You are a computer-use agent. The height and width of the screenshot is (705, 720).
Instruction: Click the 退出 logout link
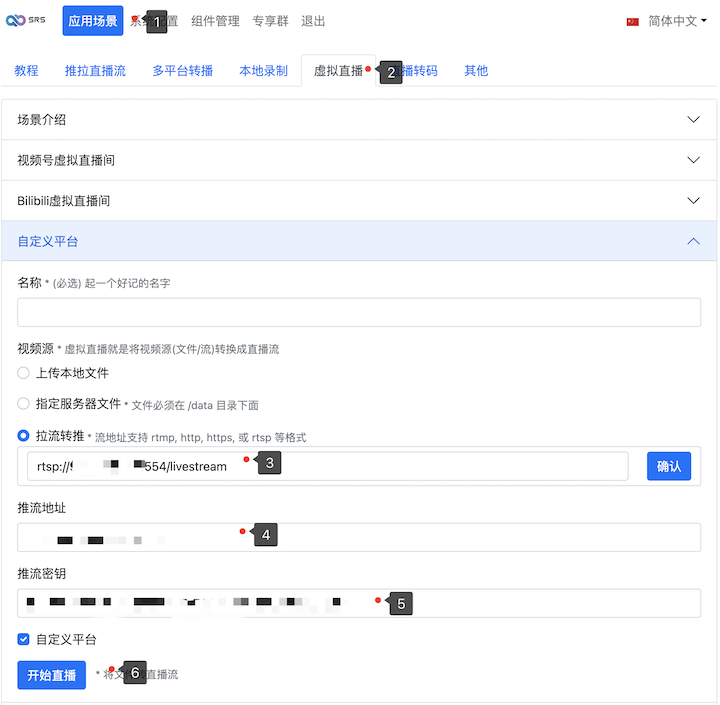pos(313,21)
